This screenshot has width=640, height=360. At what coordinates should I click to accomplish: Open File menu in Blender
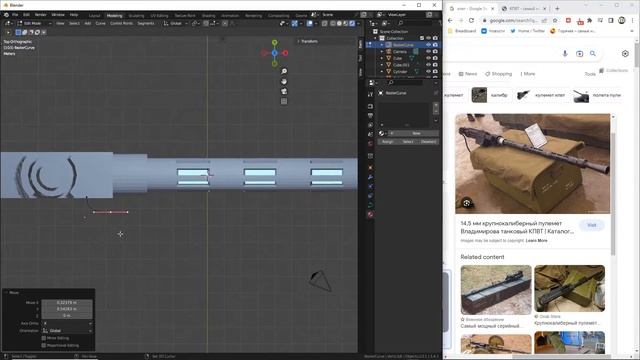tap(15, 15)
